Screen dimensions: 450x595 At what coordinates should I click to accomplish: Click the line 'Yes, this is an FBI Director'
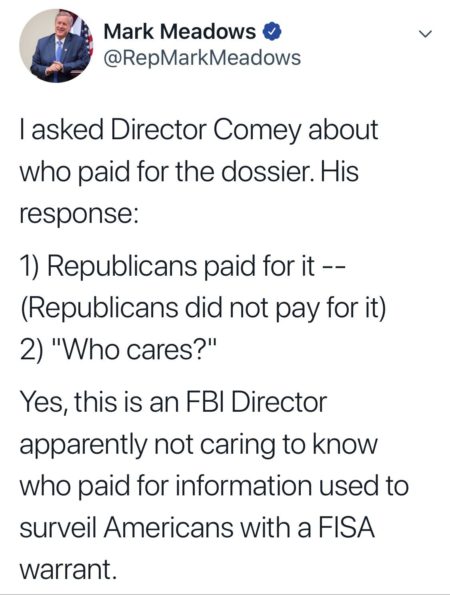tap(173, 402)
